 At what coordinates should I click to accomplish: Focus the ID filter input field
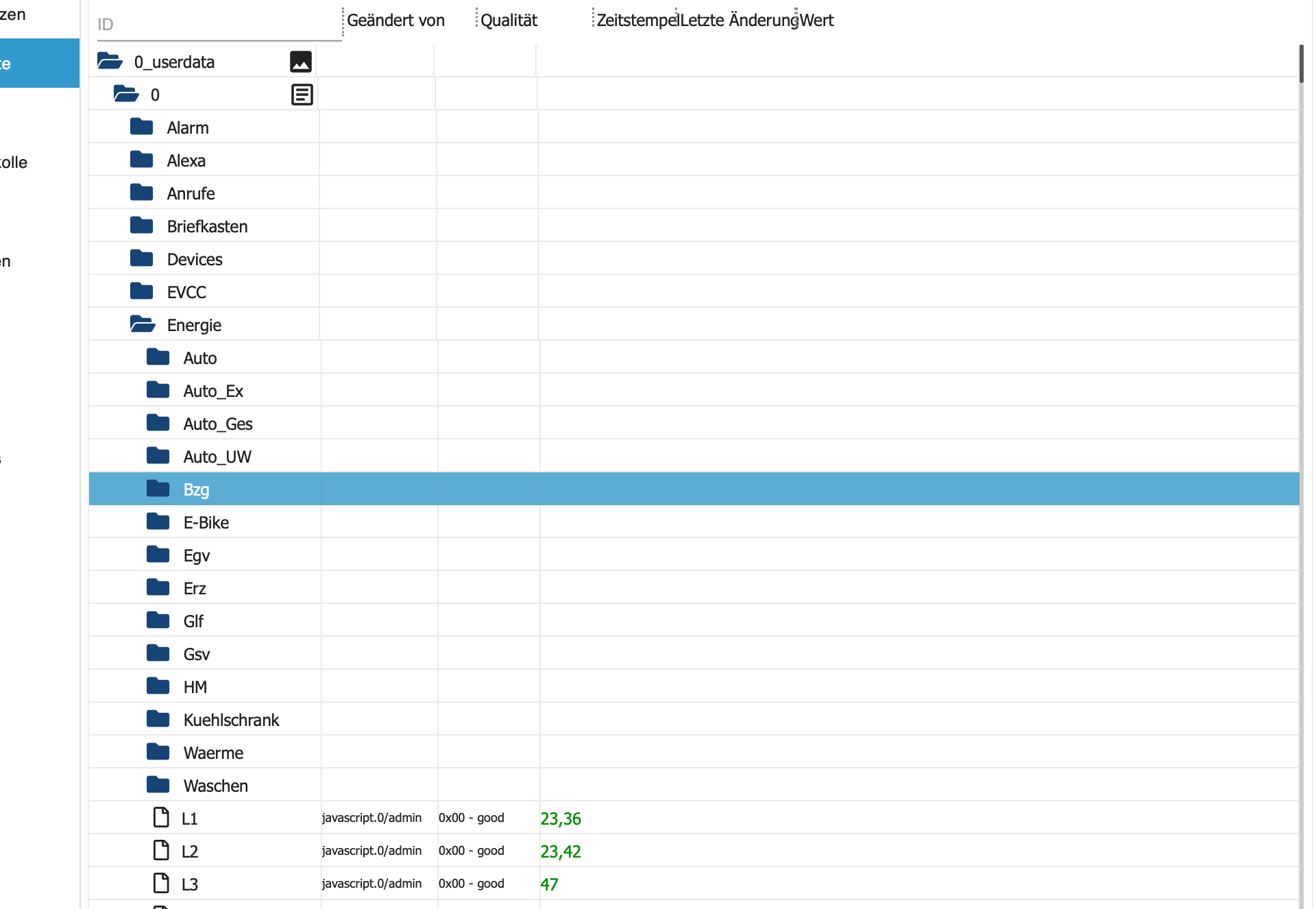[218, 25]
